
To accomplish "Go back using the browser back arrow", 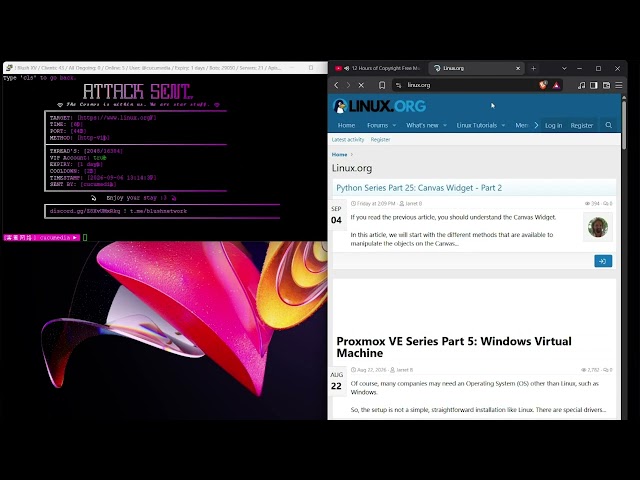I will pos(336,85).
